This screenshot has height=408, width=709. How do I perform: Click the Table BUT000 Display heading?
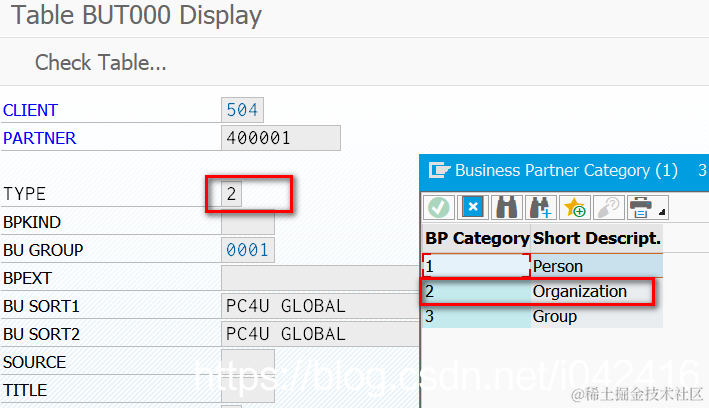point(136,15)
